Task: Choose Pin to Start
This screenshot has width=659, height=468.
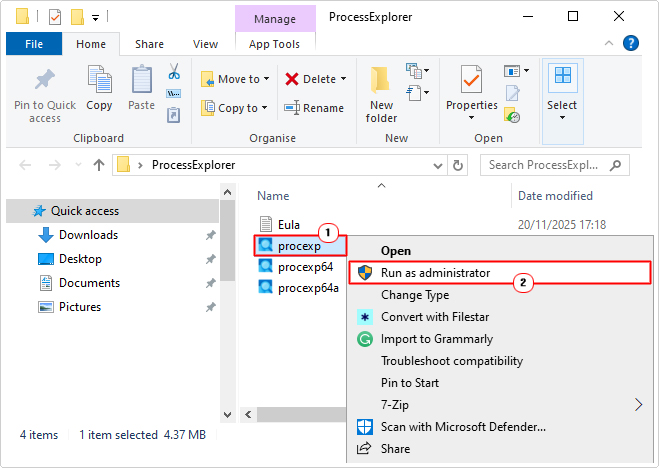Action: click(x=500, y=383)
